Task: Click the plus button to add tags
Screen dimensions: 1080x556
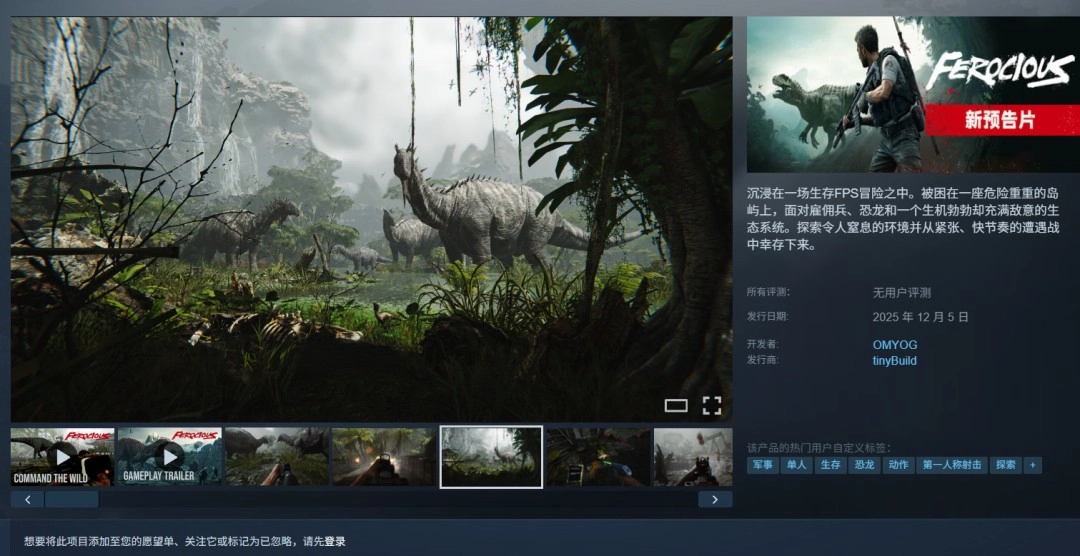Action: click(1032, 465)
